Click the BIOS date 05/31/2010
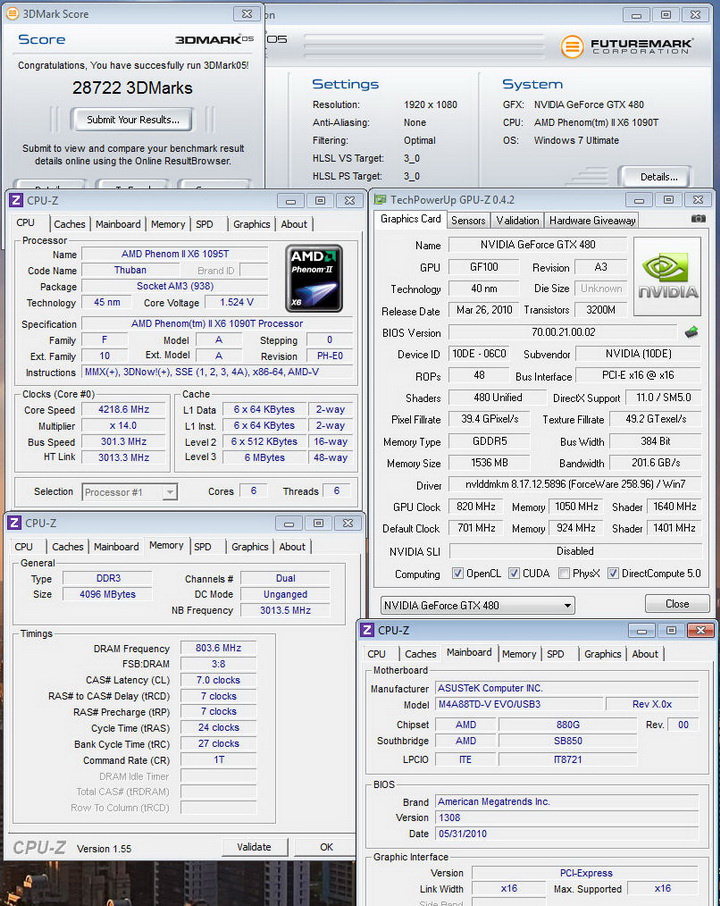720x906 pixels. (566, 834)
